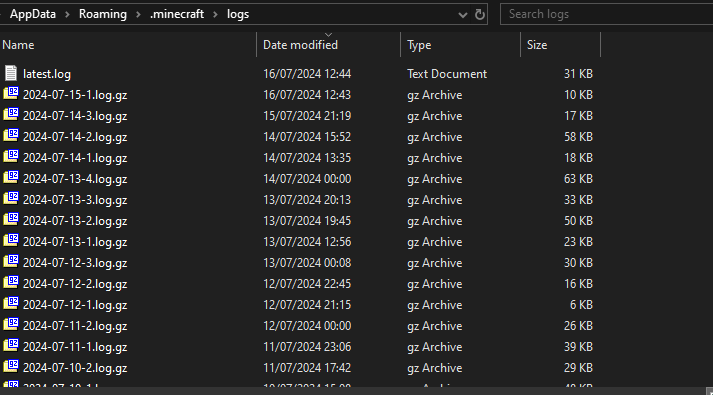Click date 16/07/2024 12:44
The width and height of the screenshot is (713, 395).
pyautogui.click(x=307, y=74)
